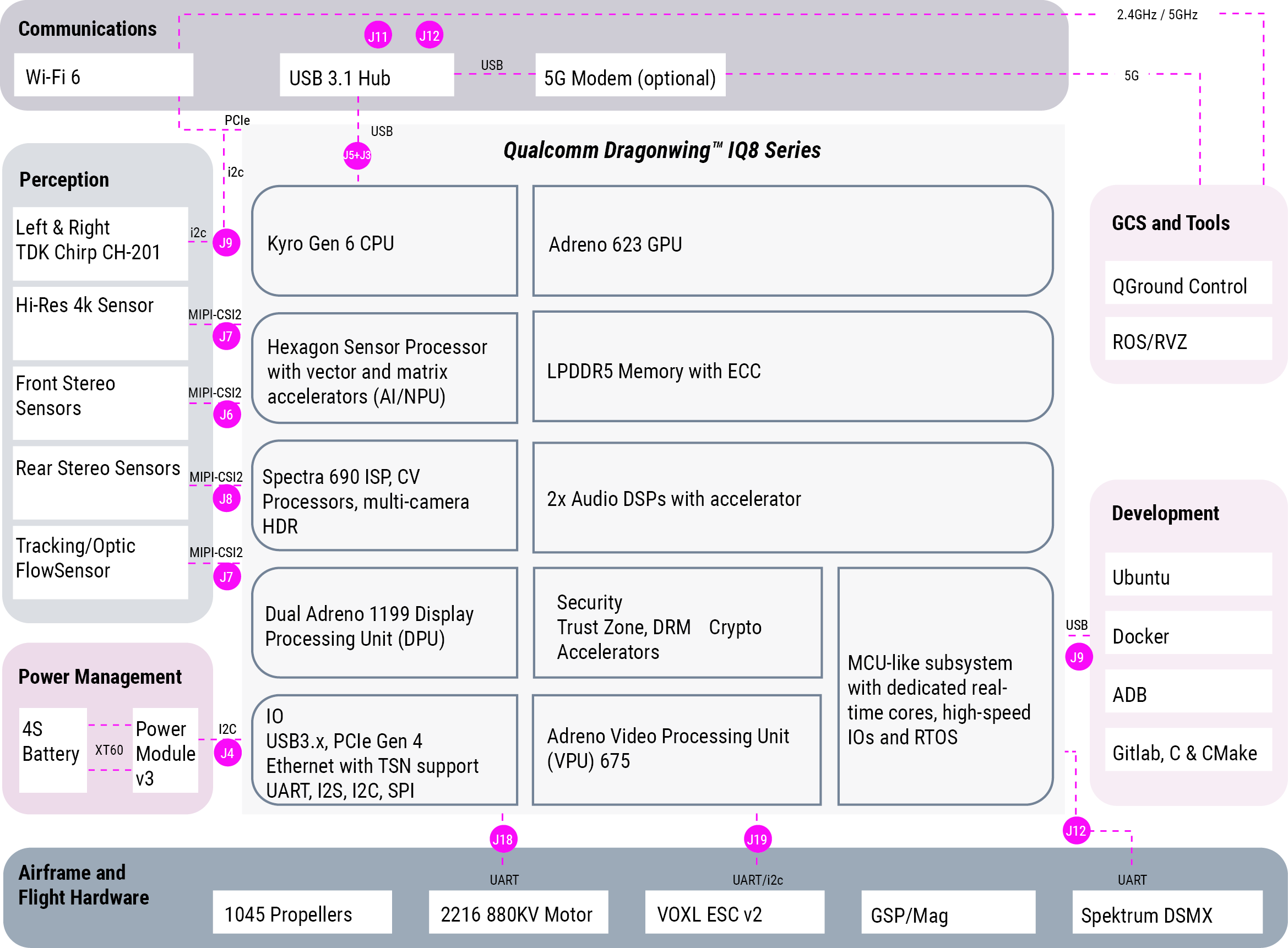Select the IO USB3.x PCIe Gen 4 block
1288x948 pixels.
pyautogui.click(x=384, y=750)
